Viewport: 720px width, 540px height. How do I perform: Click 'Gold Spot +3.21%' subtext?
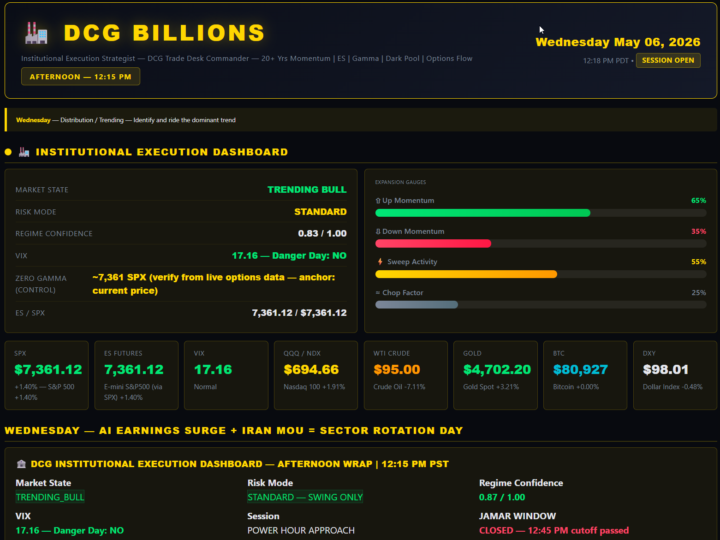tap(491, 387)
